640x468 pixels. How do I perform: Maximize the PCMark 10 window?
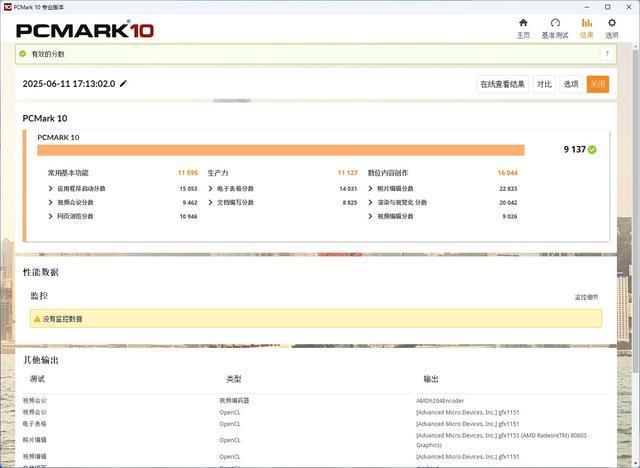tap(608, 7)
